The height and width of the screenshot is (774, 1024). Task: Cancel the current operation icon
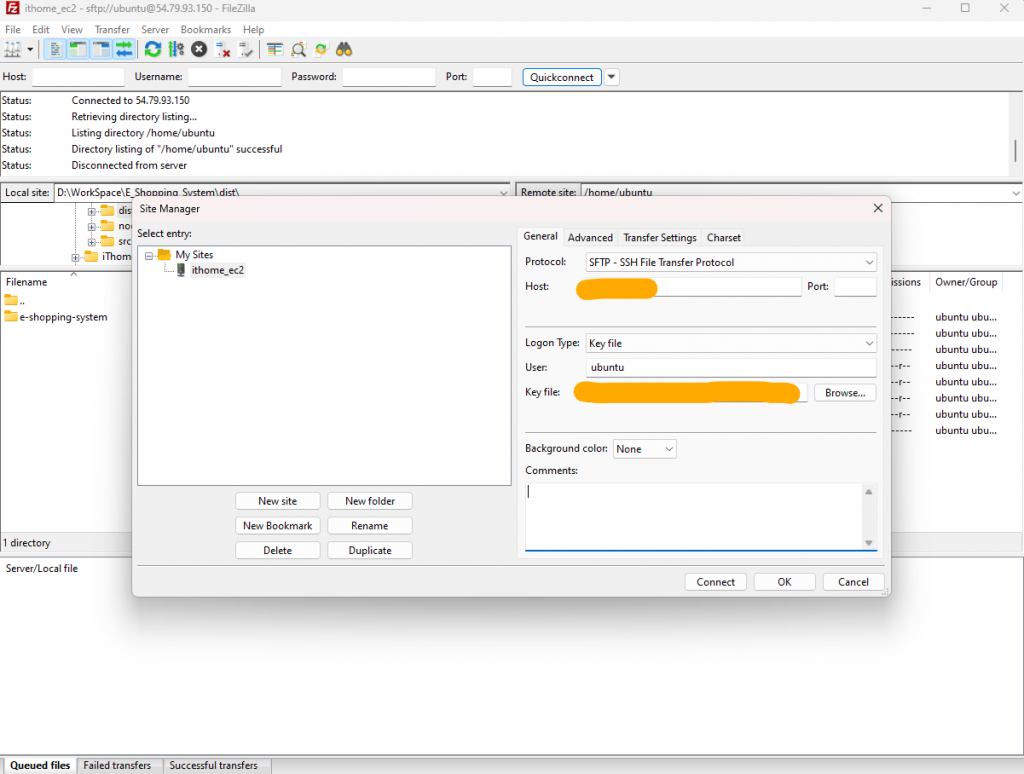(x=199, y=50)
